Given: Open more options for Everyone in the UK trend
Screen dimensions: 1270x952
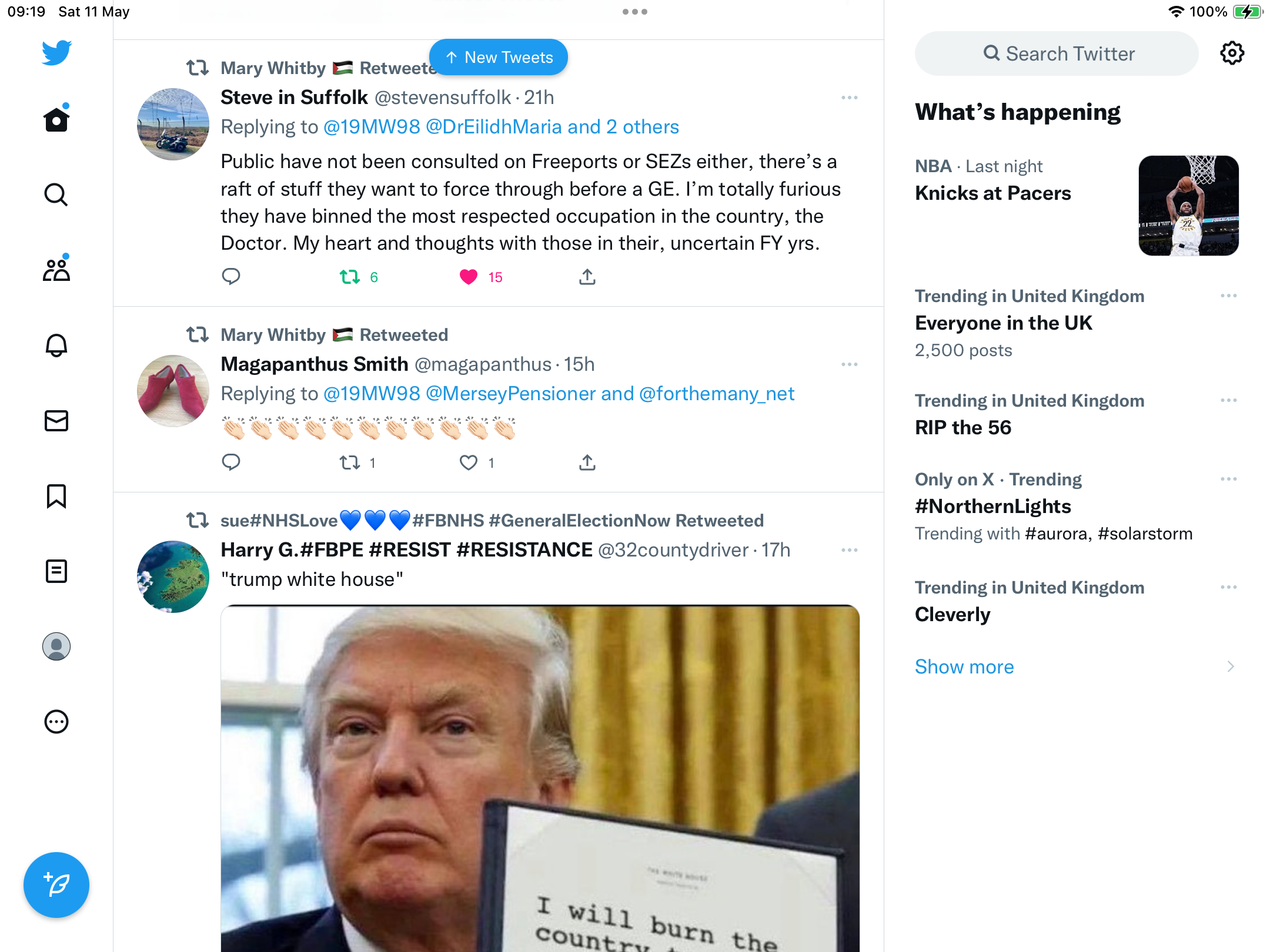Looking at the screenshot, I should coord(1229,296).
